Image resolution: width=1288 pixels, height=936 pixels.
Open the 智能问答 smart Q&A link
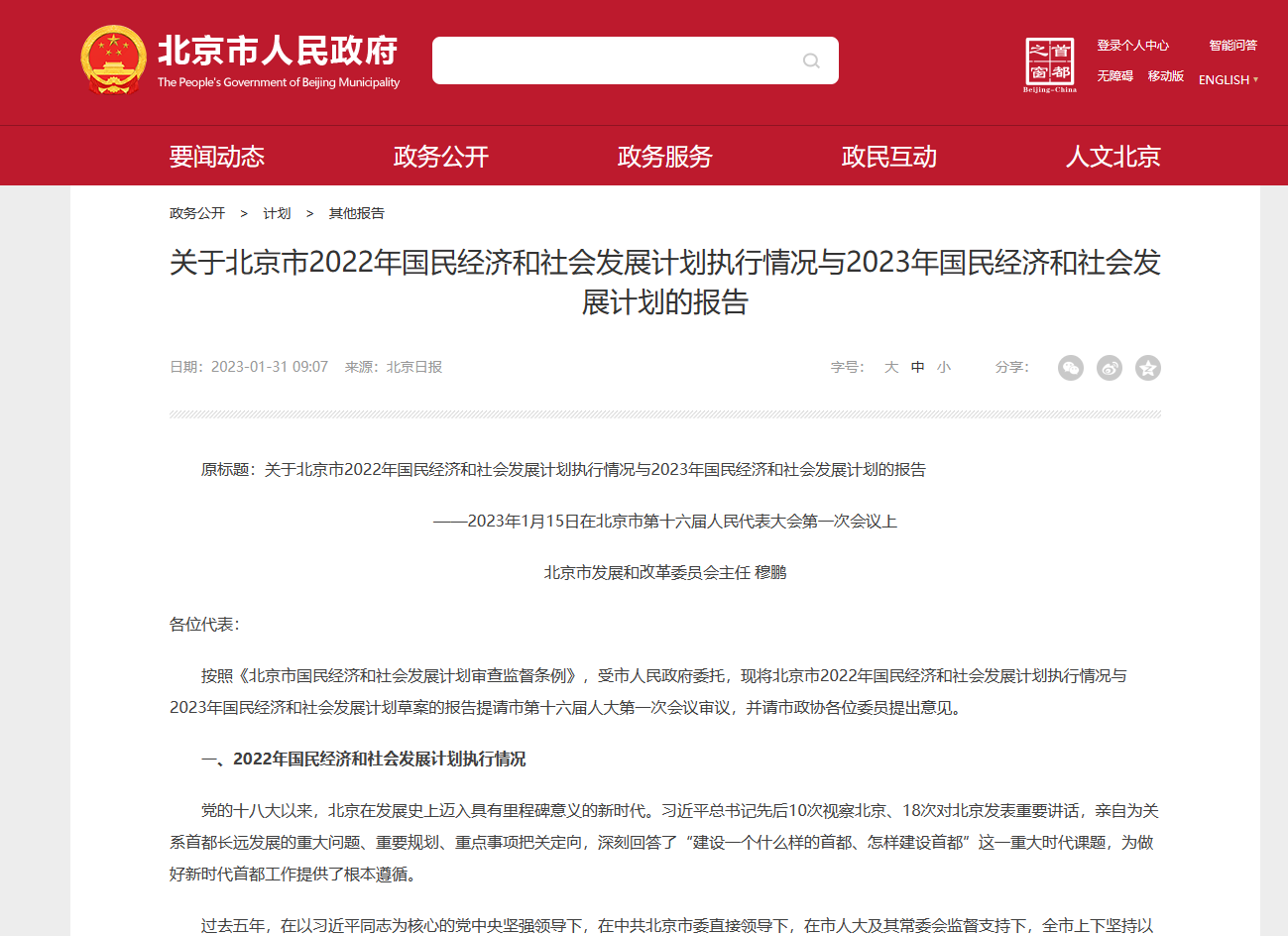[x=1232, y=46]
